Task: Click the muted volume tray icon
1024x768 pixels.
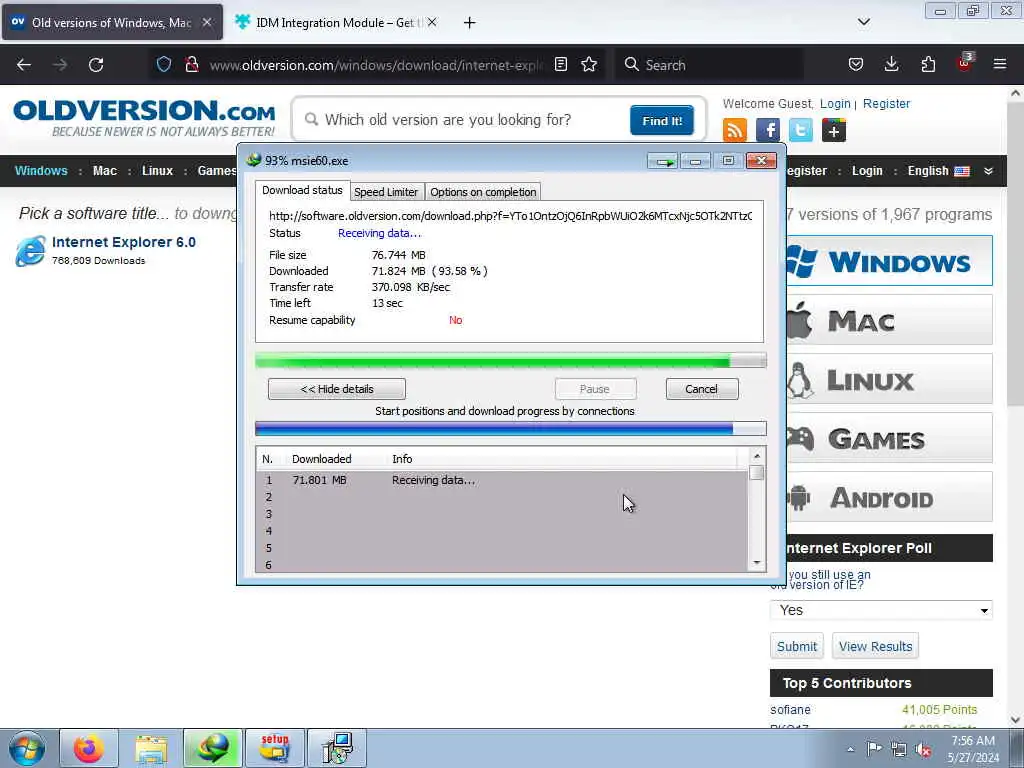Action: (x=923, y=749)
